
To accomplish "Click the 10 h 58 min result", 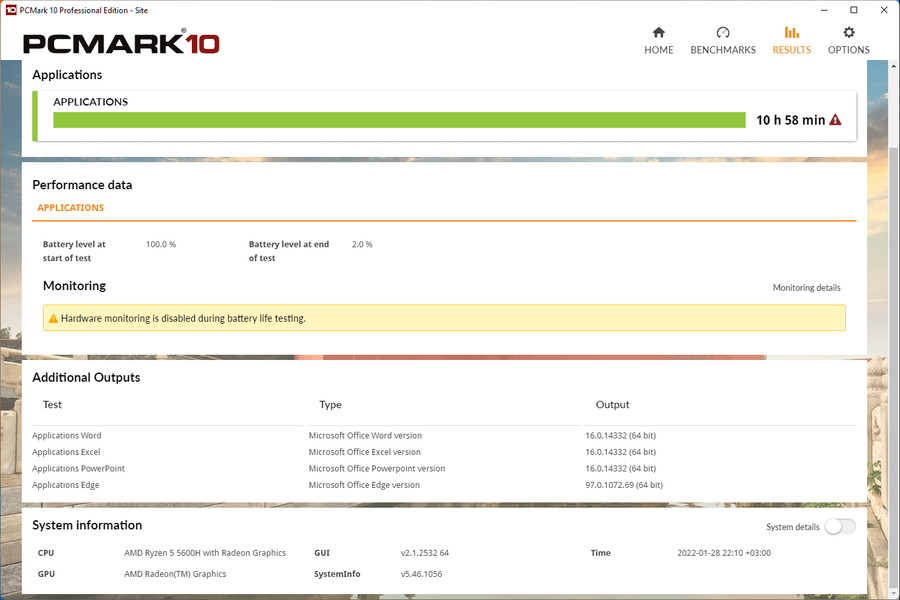I will click(x=790, y=120).
